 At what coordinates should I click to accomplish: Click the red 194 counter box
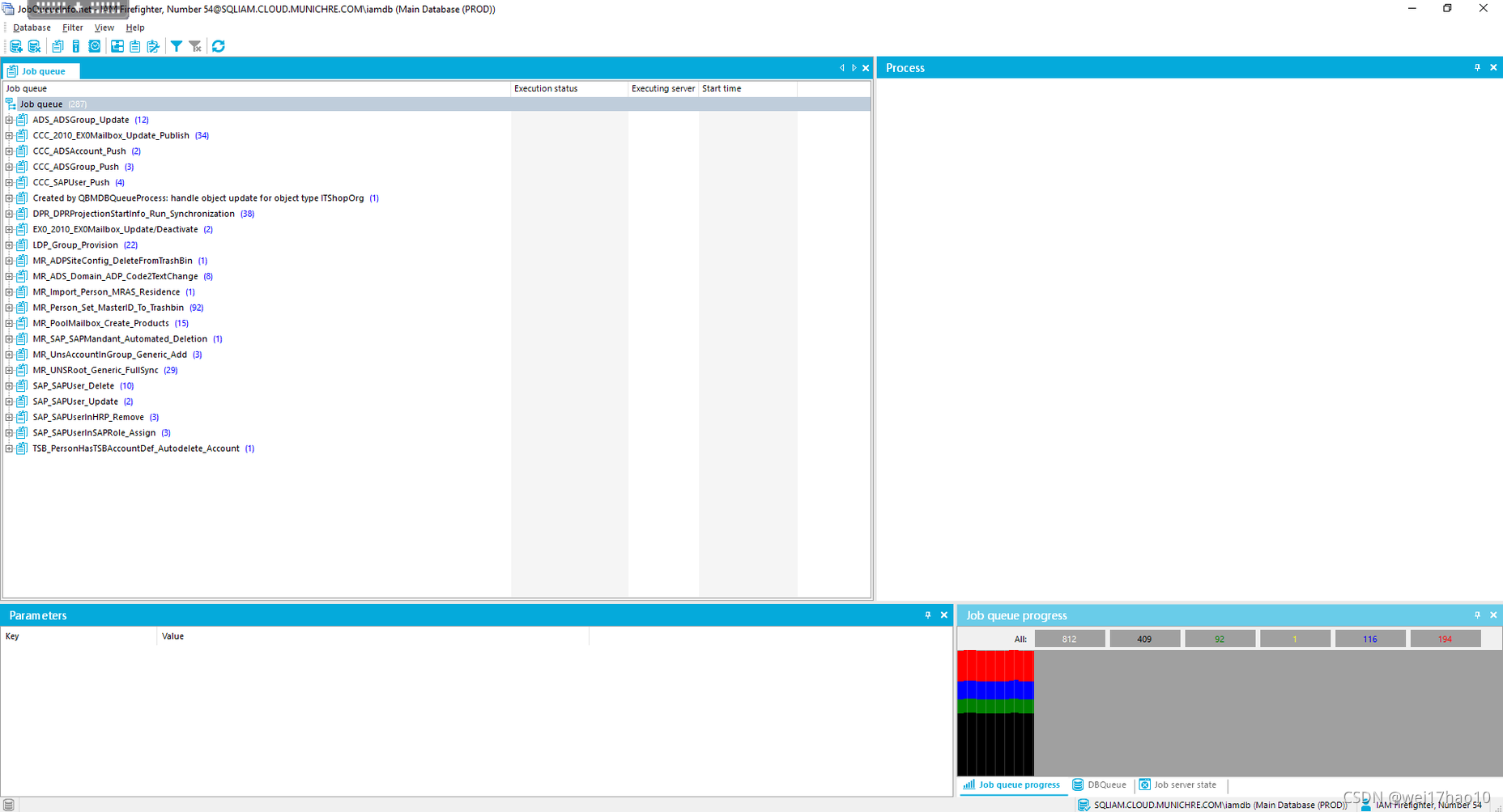1446,639
